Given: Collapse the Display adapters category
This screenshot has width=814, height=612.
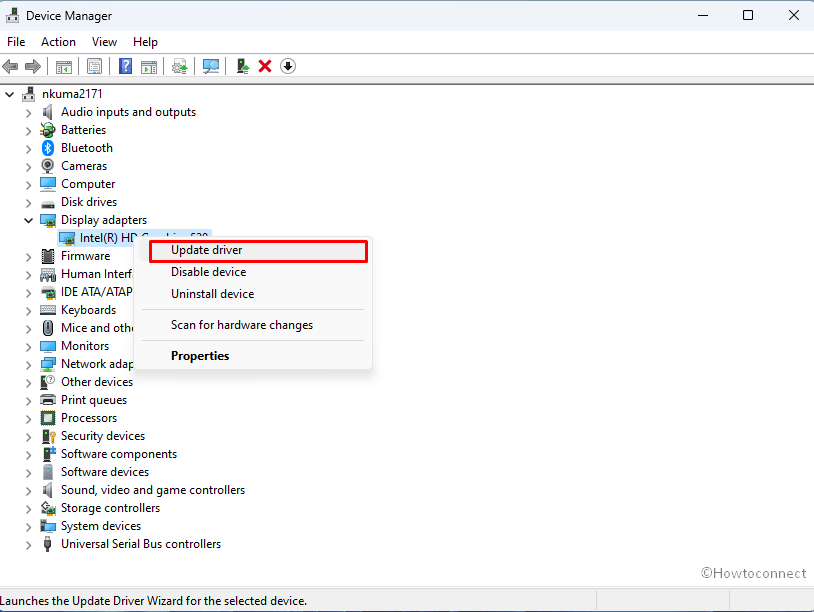Looking at the screenshot, I should [x=29, y=220].
